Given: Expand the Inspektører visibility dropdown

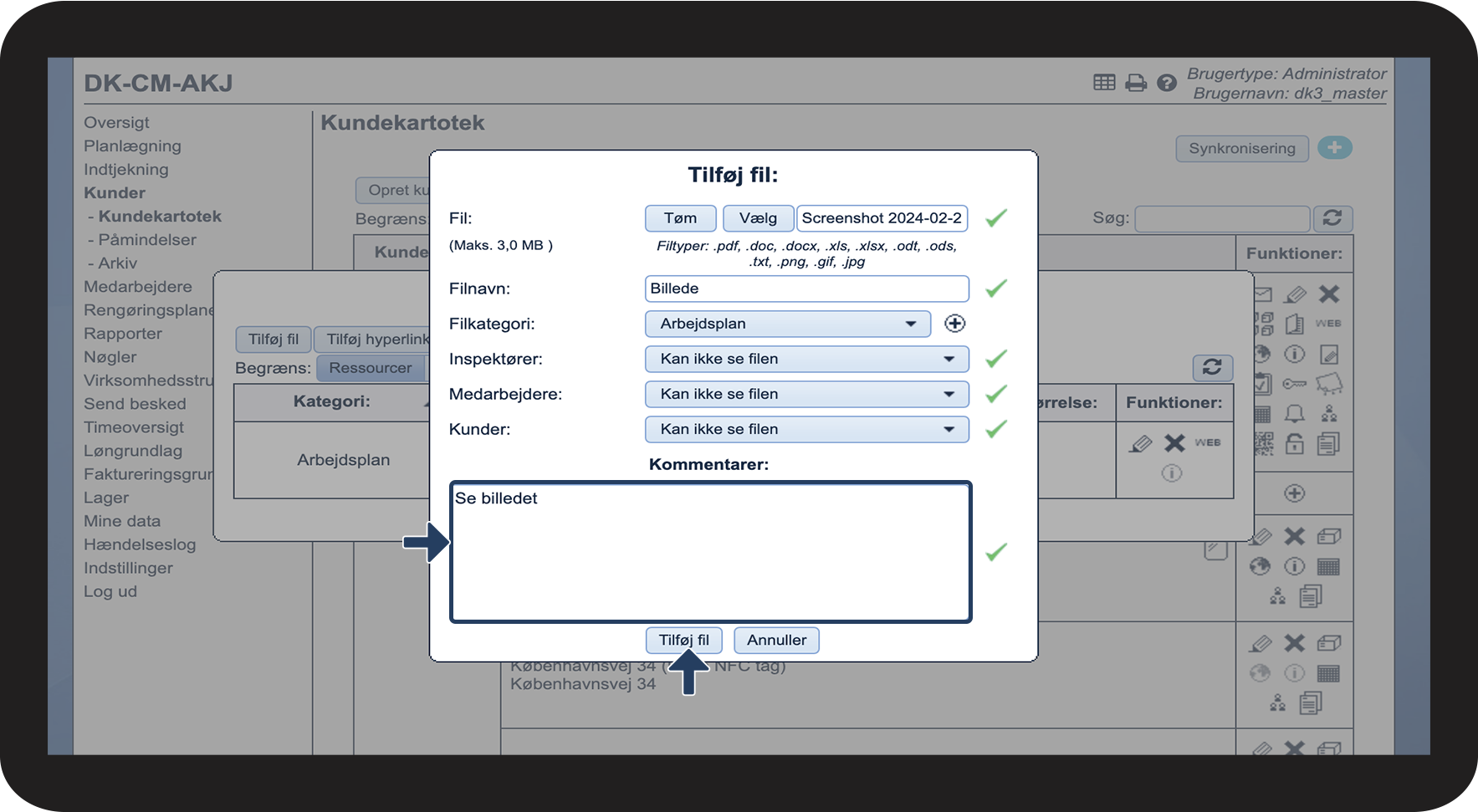Looking at the screenshot, I should pos(806,359).
